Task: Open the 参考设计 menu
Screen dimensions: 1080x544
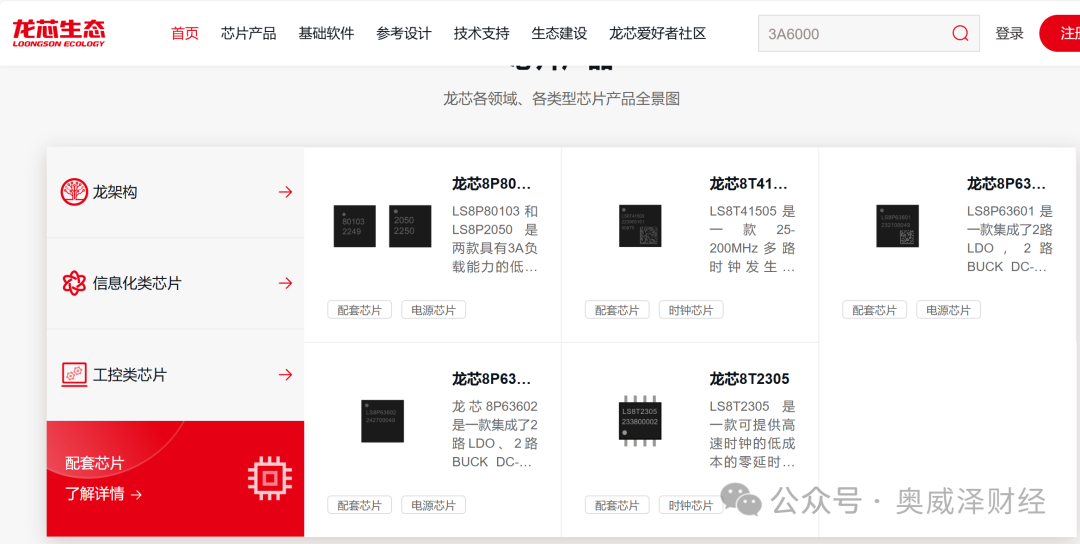Action: point(404,33)
